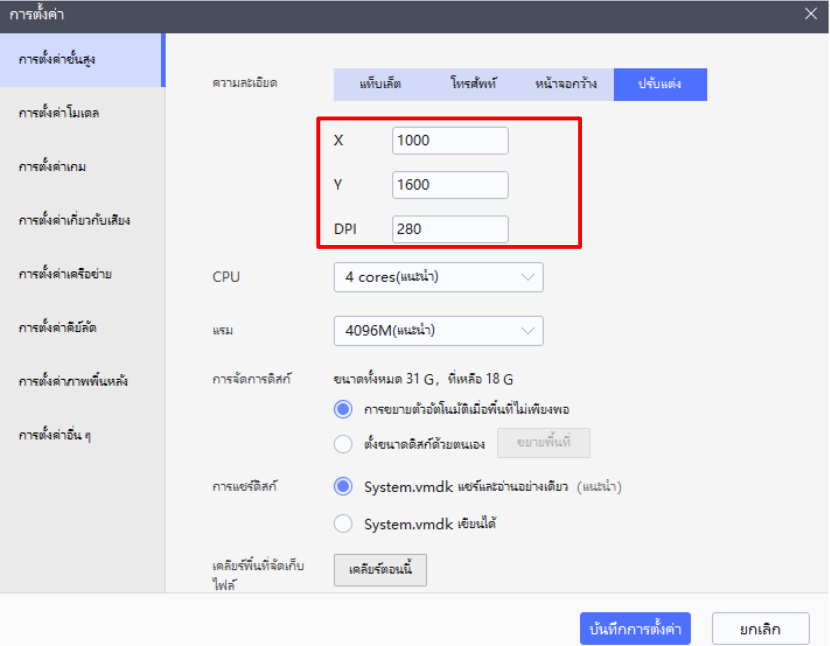Click บันทึกการตั้งค่า save settings button
830x646 pixels.
pos(635,629)
